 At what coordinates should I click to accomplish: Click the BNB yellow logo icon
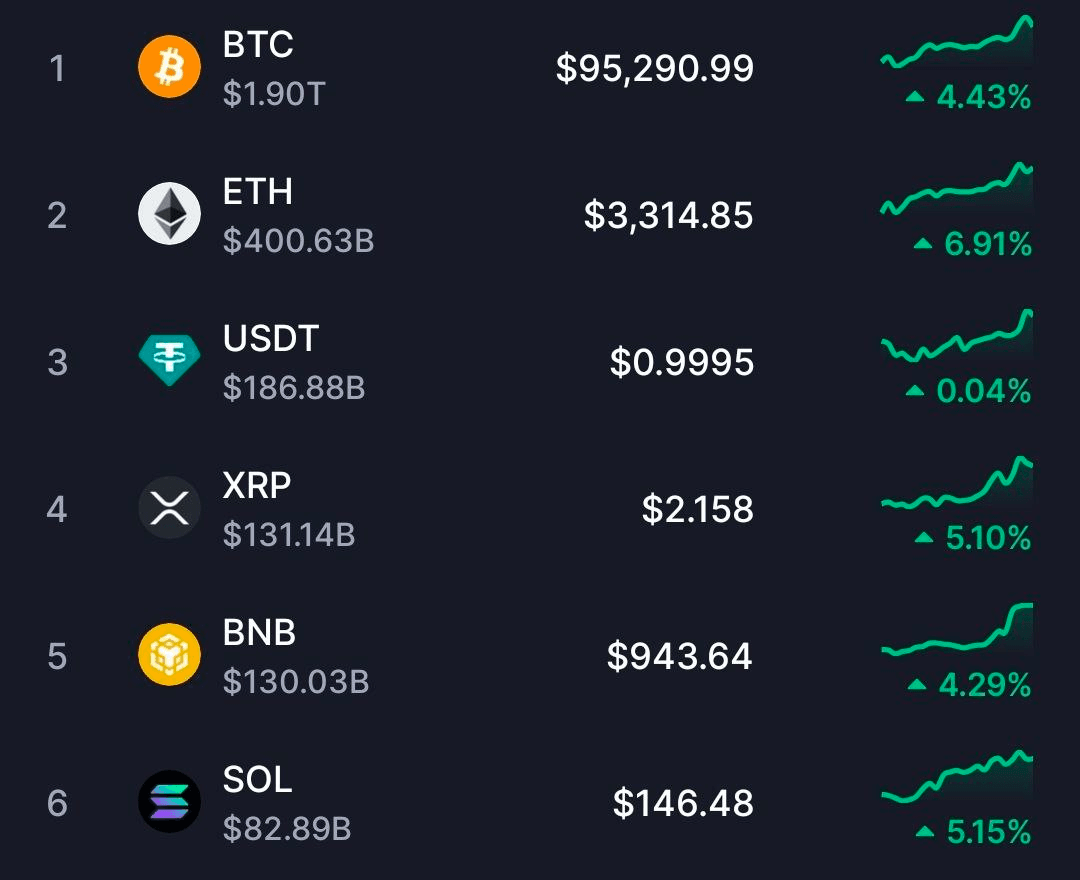coord(170,655)
